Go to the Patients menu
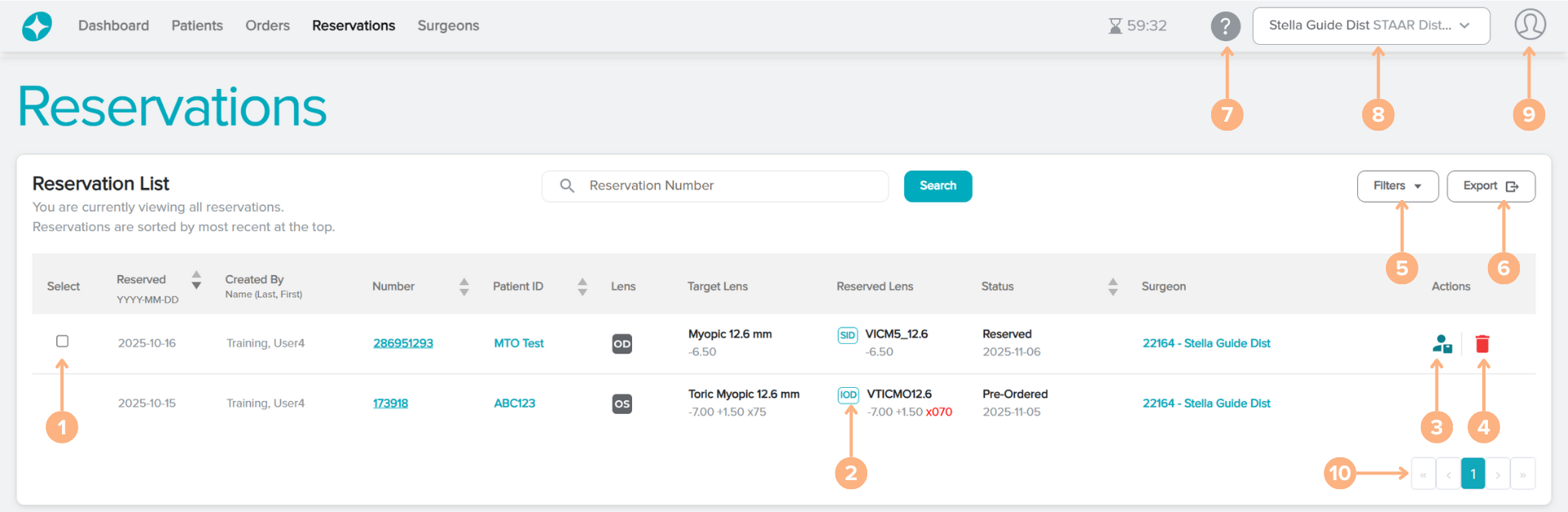This screenshot has height=512, width=1568. [x=197, y=26]
